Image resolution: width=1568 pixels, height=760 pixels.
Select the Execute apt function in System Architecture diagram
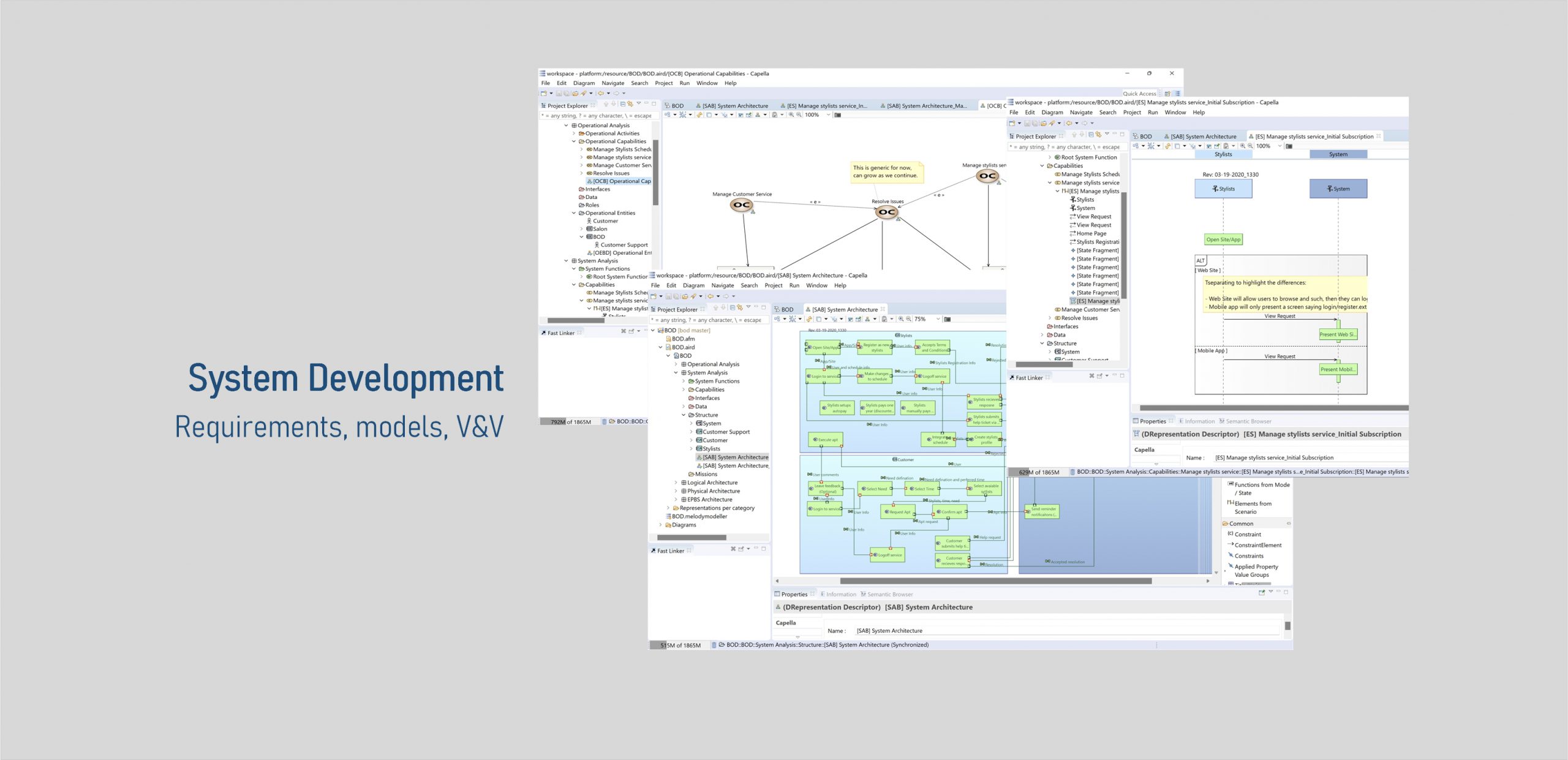(826, 439)
